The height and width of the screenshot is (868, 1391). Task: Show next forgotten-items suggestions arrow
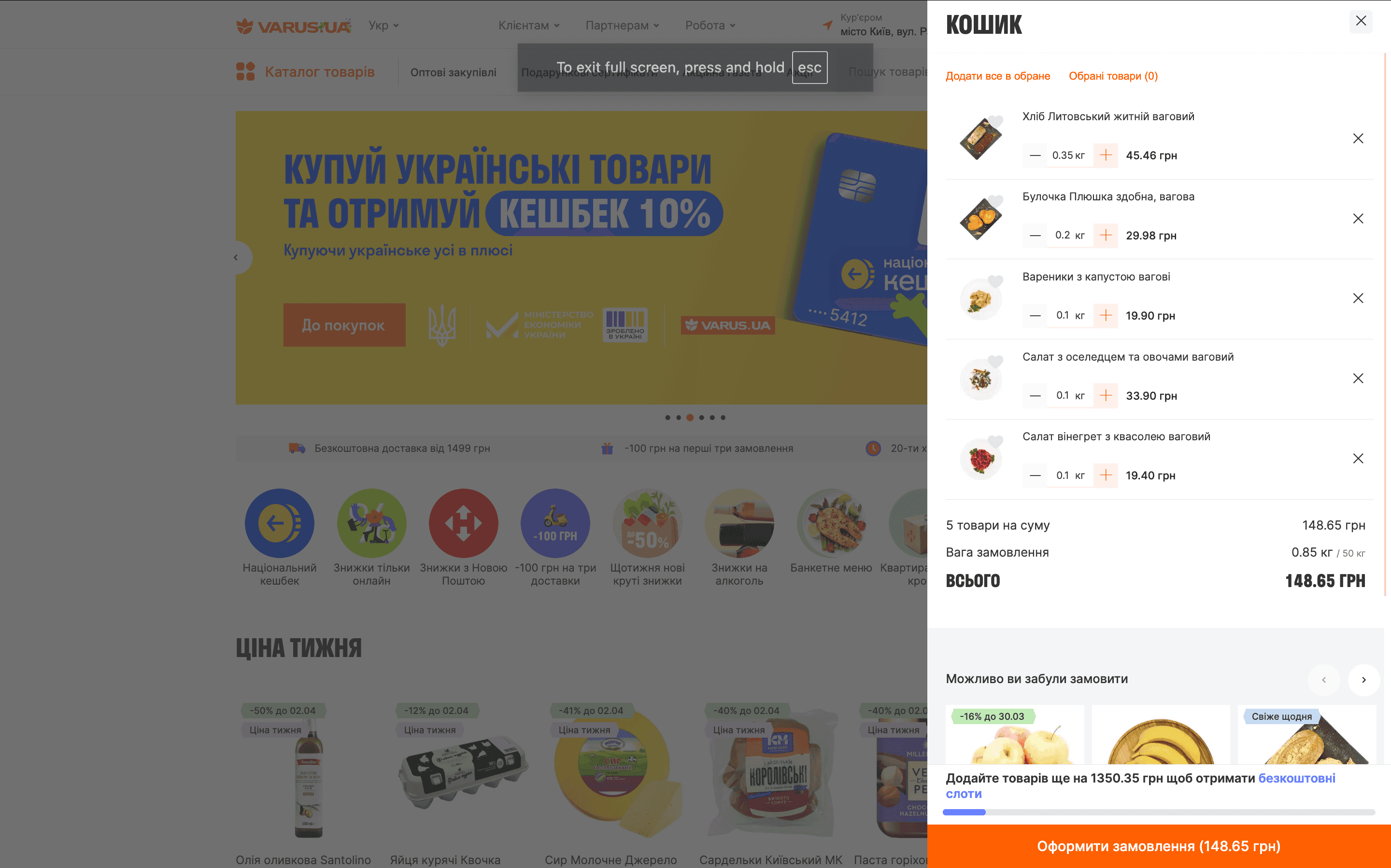click(x=1363, y=680)
